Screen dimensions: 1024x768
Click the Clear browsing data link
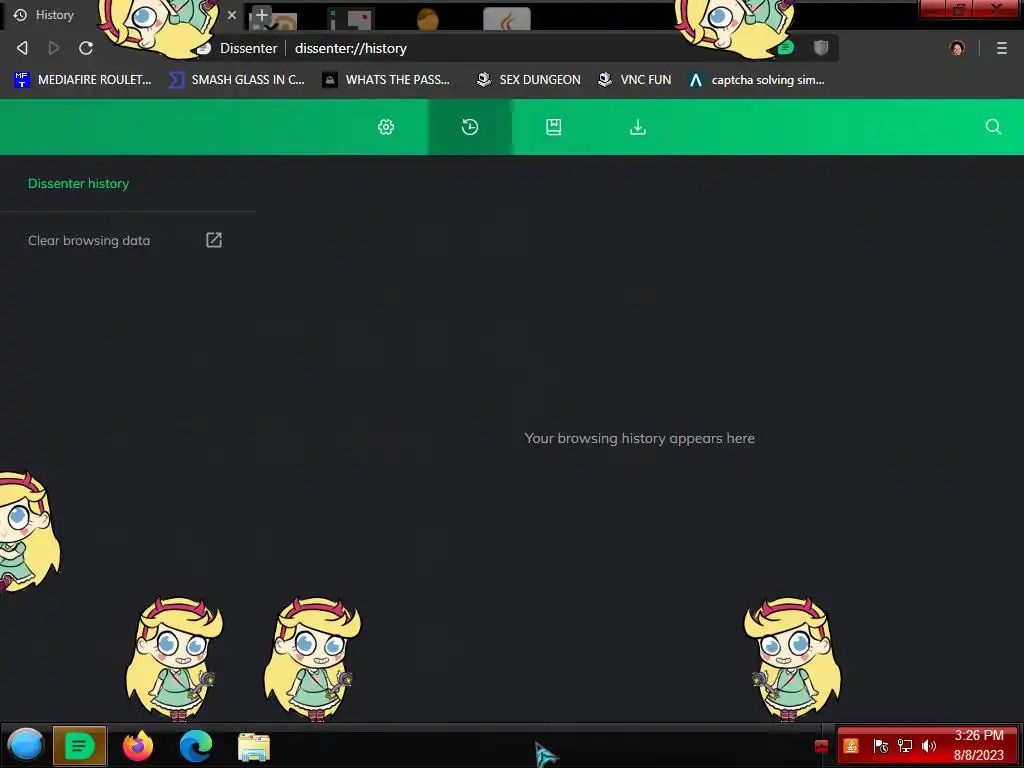pyautogui.click(x=89, y=240)
